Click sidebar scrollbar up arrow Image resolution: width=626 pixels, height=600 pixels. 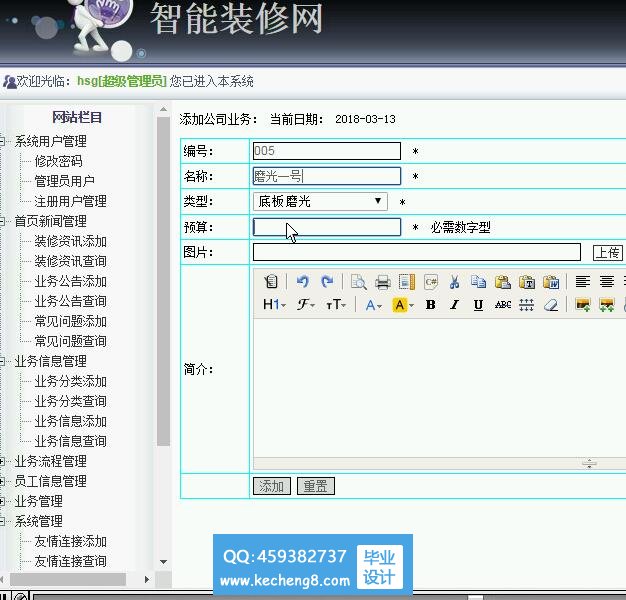pyautogui.click(x=163, y=109)
